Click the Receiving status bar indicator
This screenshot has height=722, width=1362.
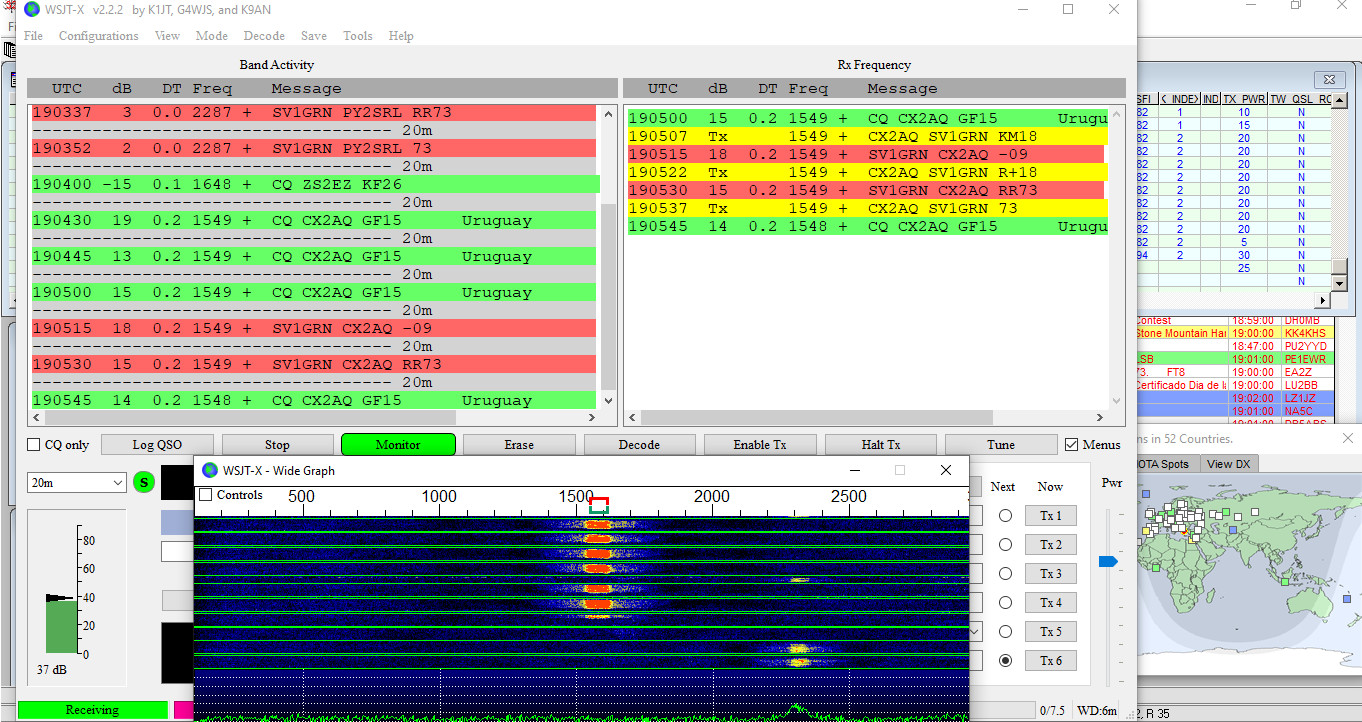pos(92,710)
